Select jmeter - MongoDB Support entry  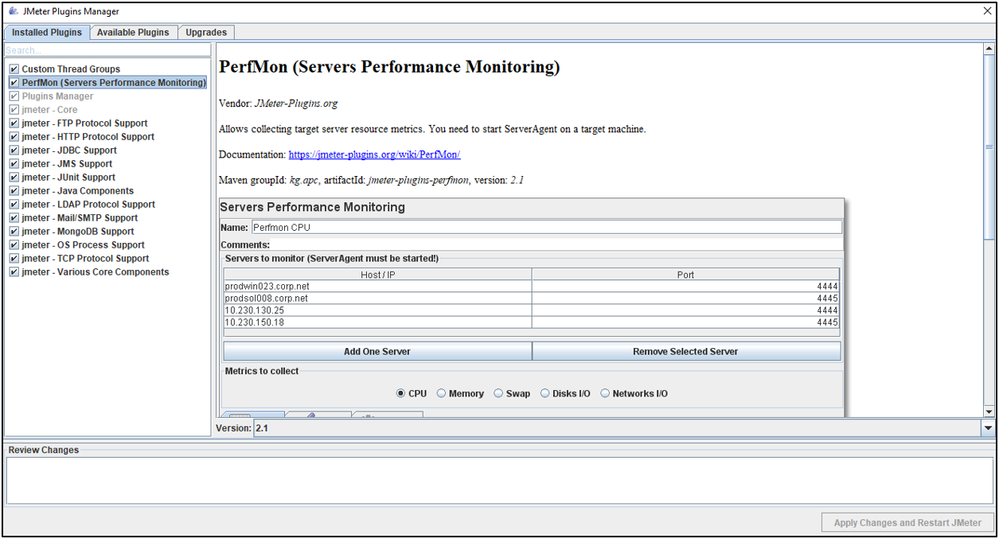point(78,231)
